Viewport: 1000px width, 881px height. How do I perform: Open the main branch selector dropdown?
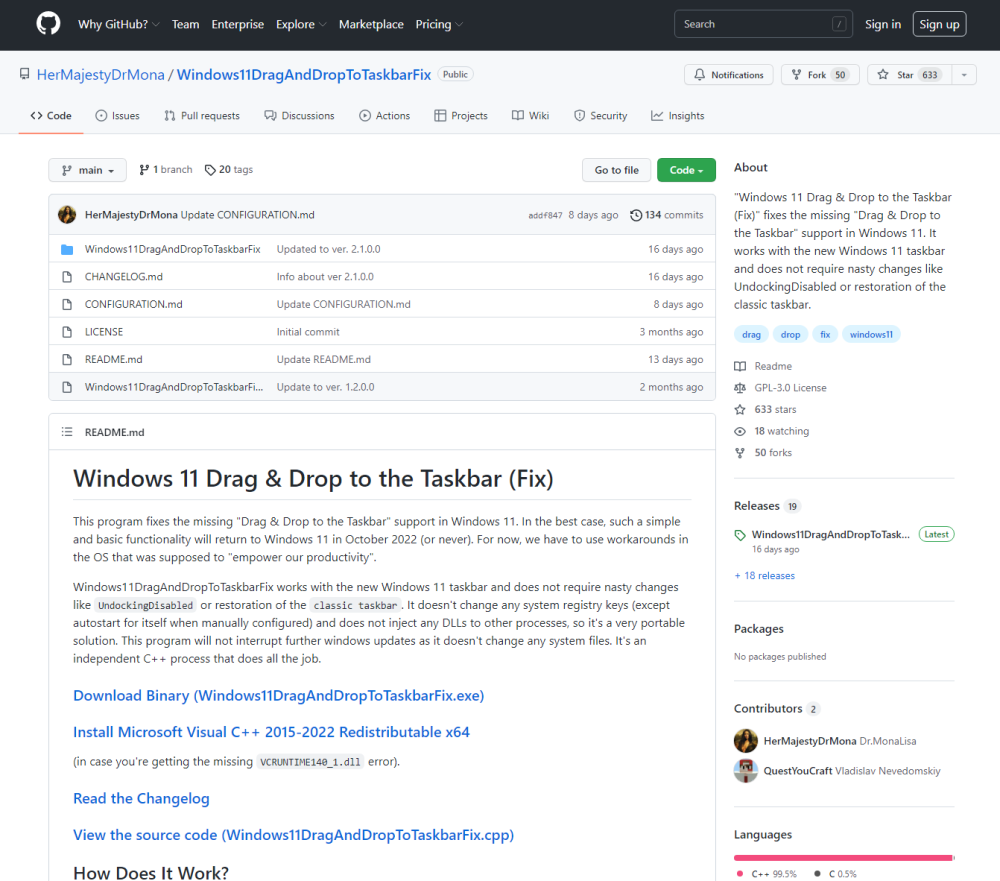[x=88, y=170]
